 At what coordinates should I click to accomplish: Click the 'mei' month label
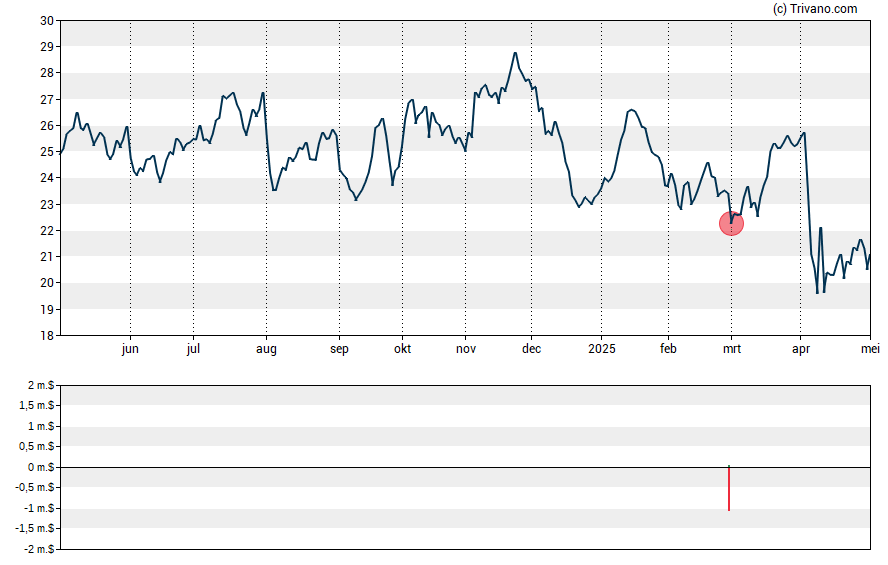click(870, 349)
